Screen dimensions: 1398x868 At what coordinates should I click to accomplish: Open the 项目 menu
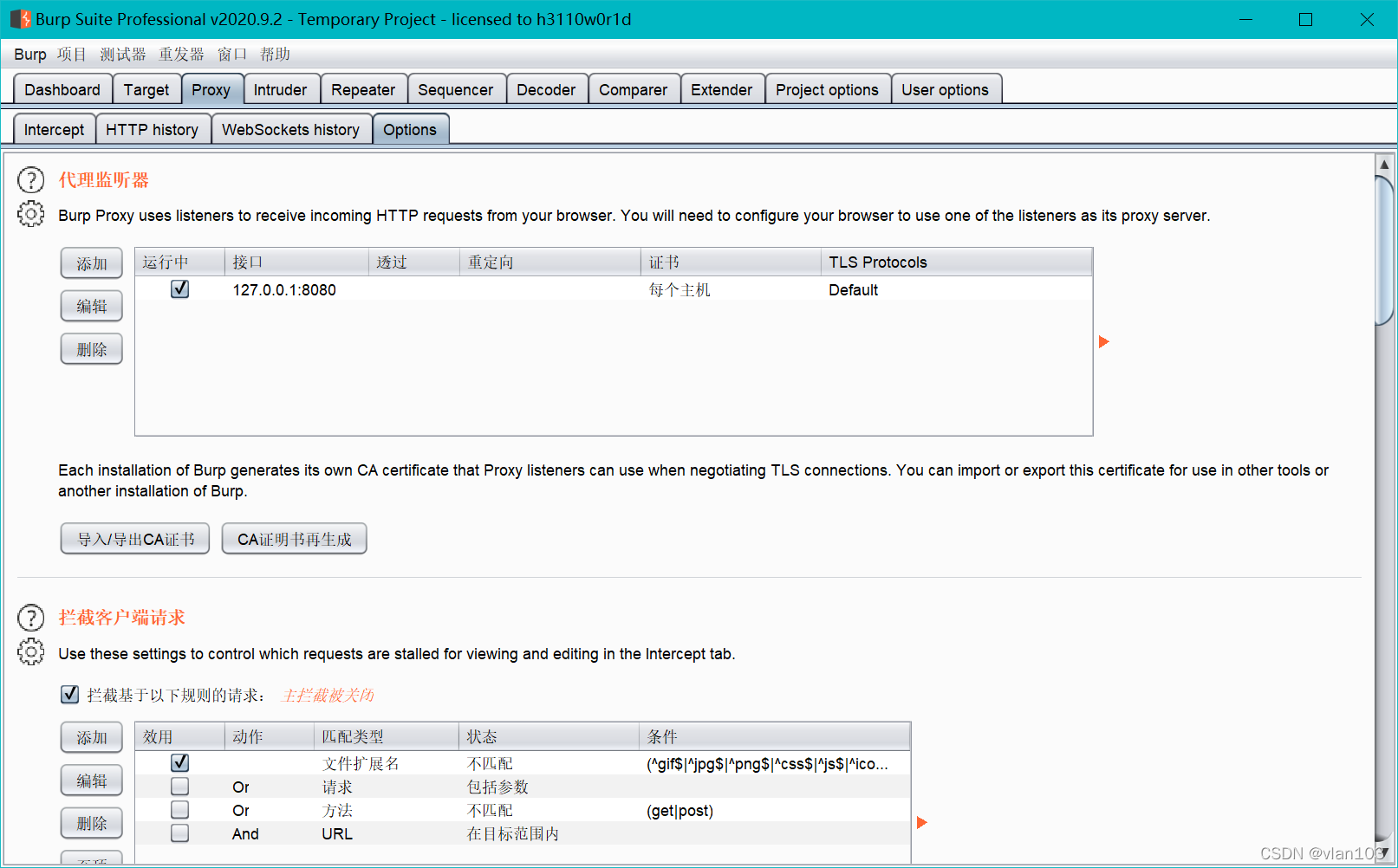pyautogui.click(x=72, y=55)
